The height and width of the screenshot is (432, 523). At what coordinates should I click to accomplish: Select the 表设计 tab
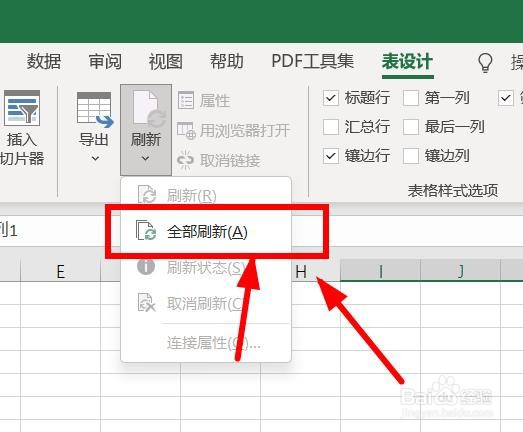point(407,62)
